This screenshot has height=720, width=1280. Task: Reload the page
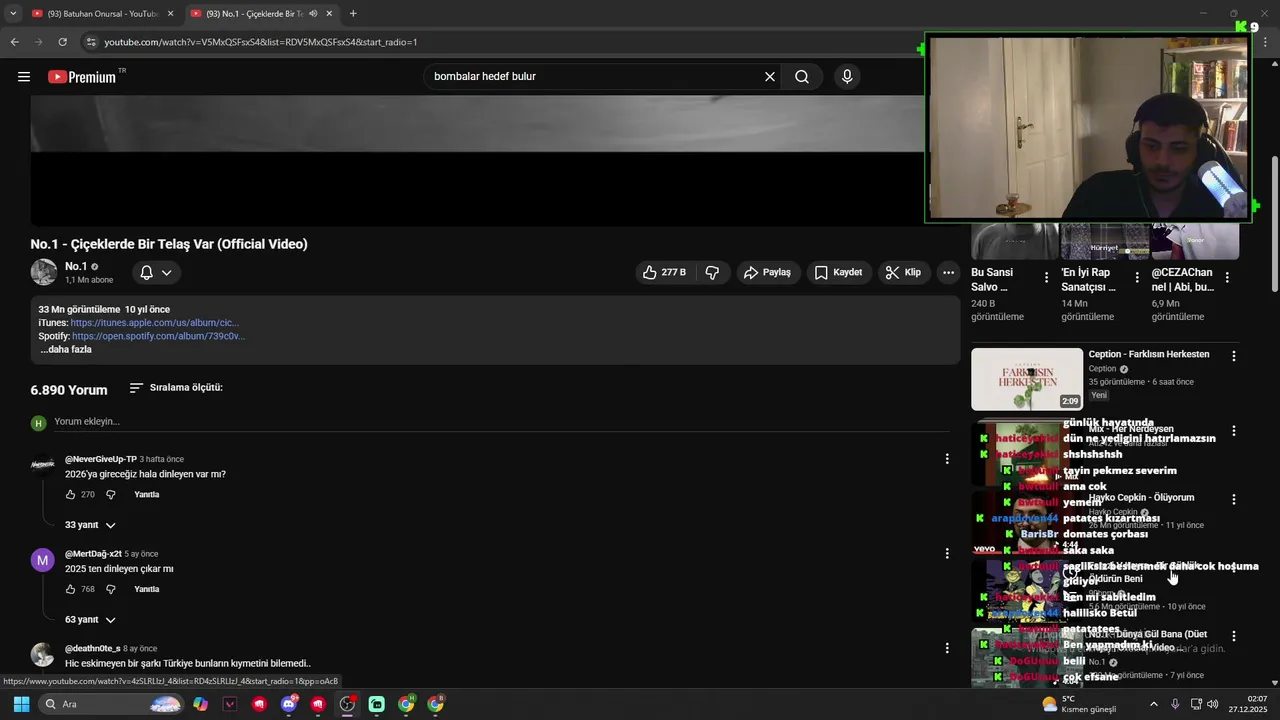click(x=62, y=42)
